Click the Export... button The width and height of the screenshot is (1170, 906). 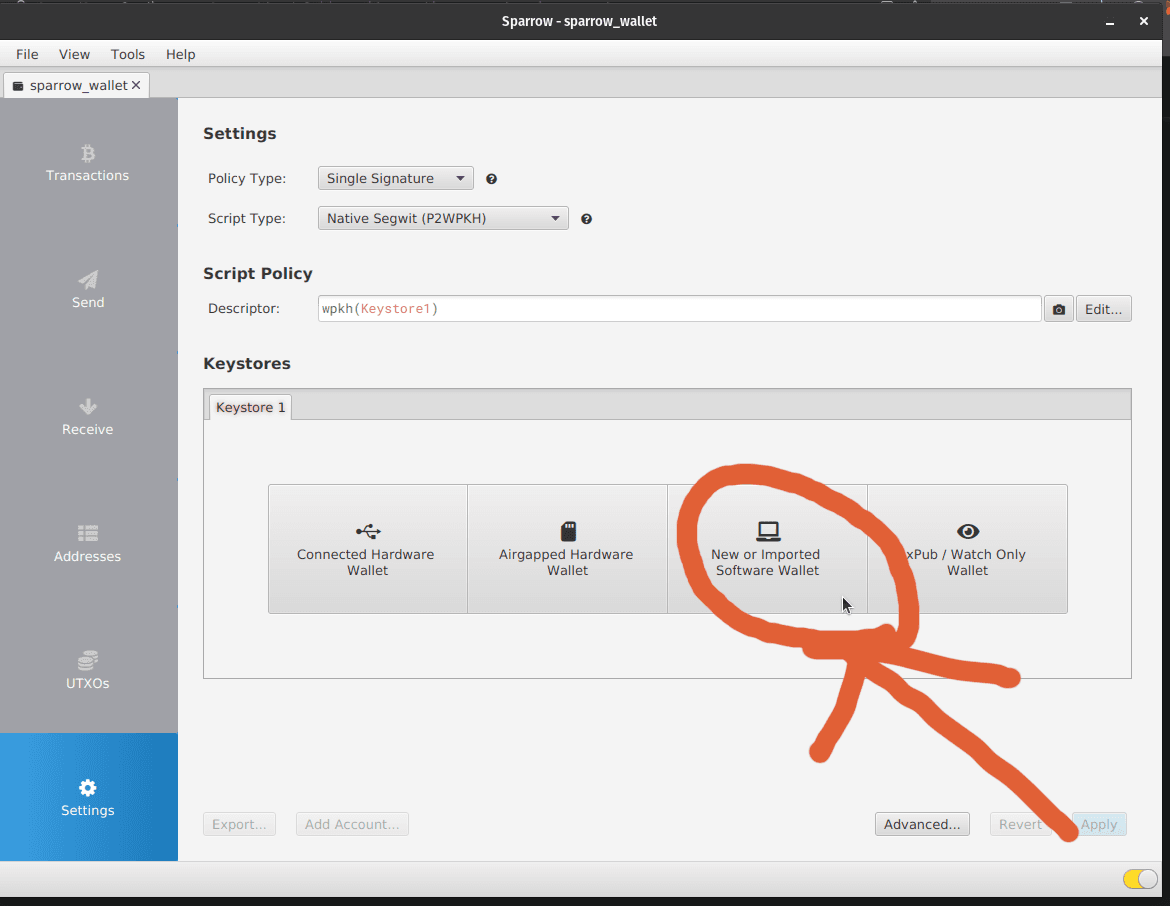[240, 824]
